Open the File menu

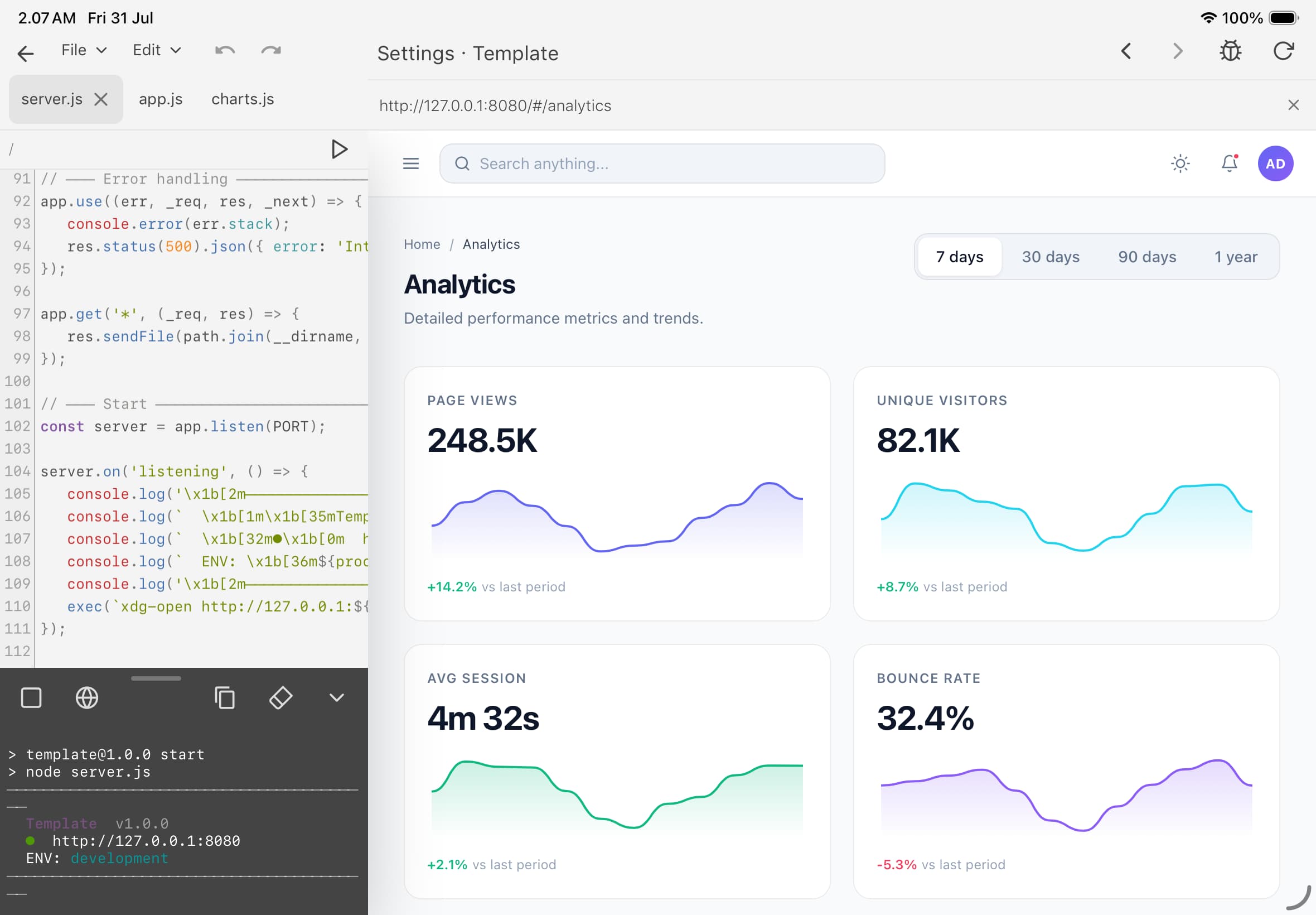84,50
